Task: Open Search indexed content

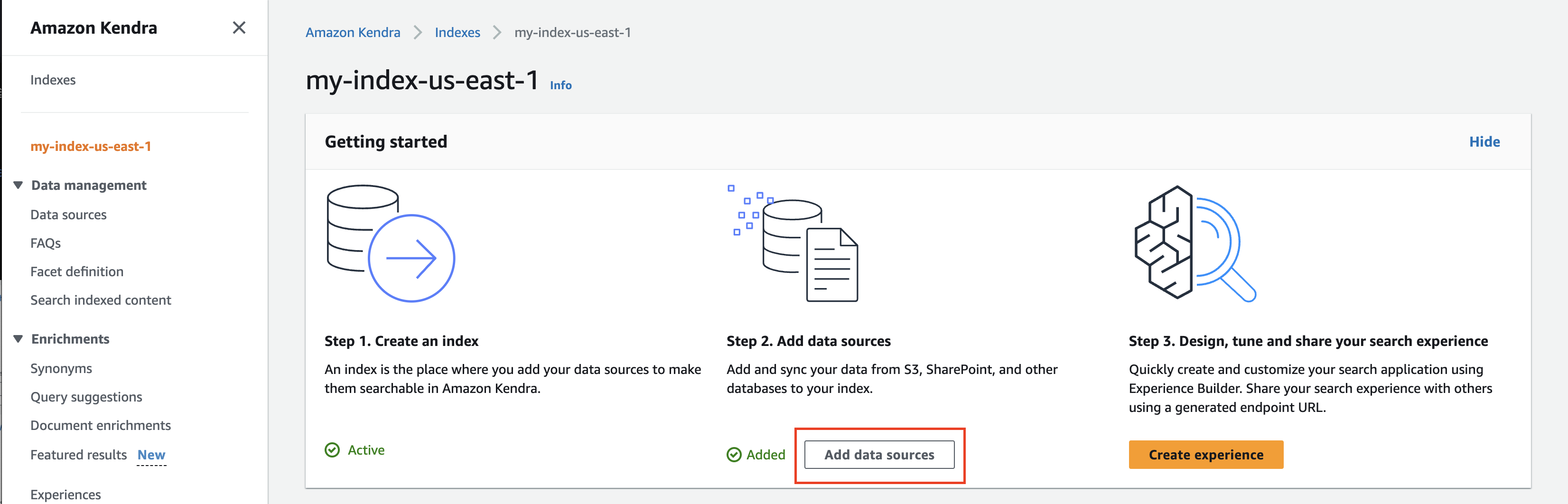Action: tap(101, 300)
